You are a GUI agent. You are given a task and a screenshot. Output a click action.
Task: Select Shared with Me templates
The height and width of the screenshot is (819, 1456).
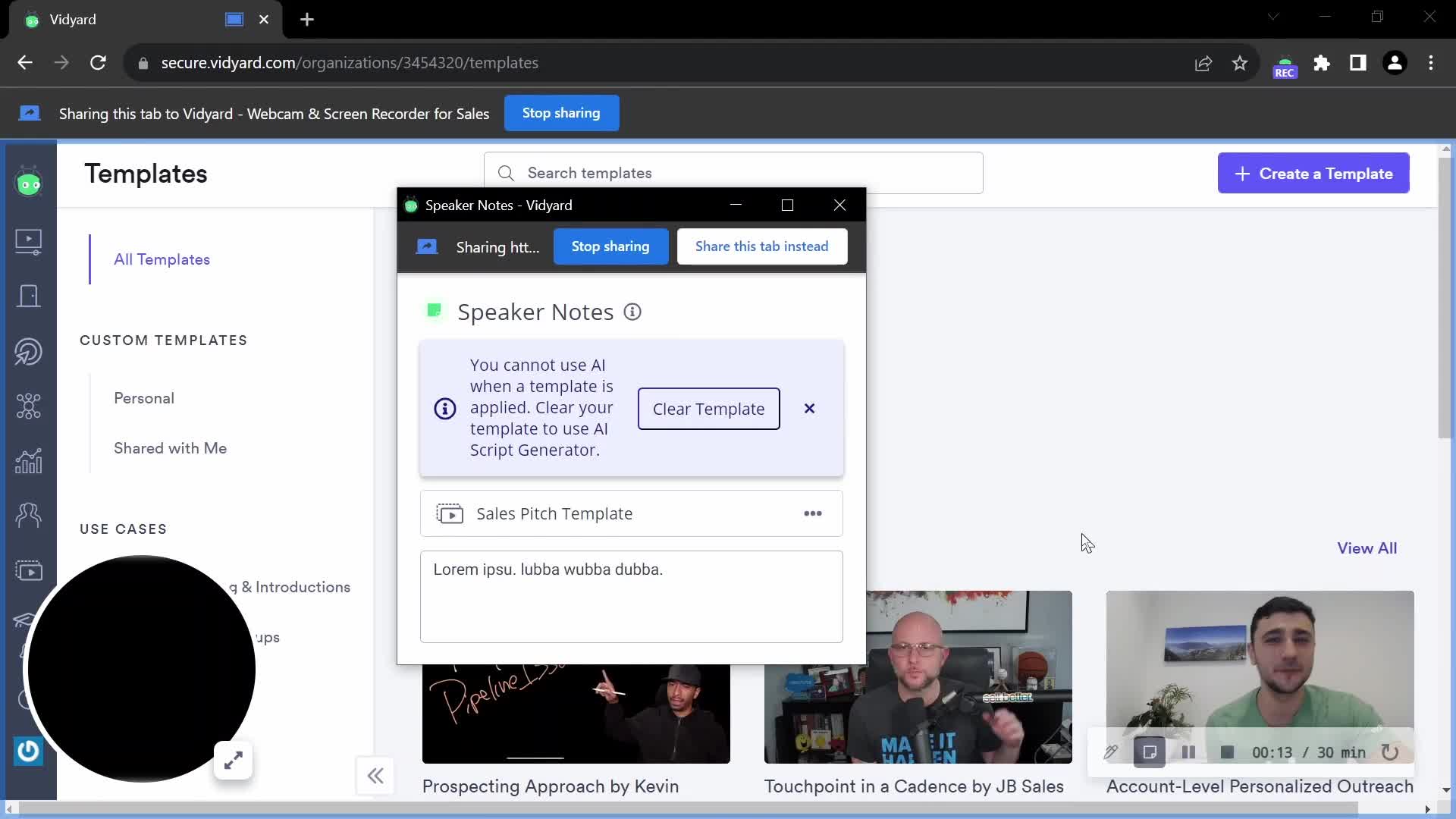(x=170, y=448)
